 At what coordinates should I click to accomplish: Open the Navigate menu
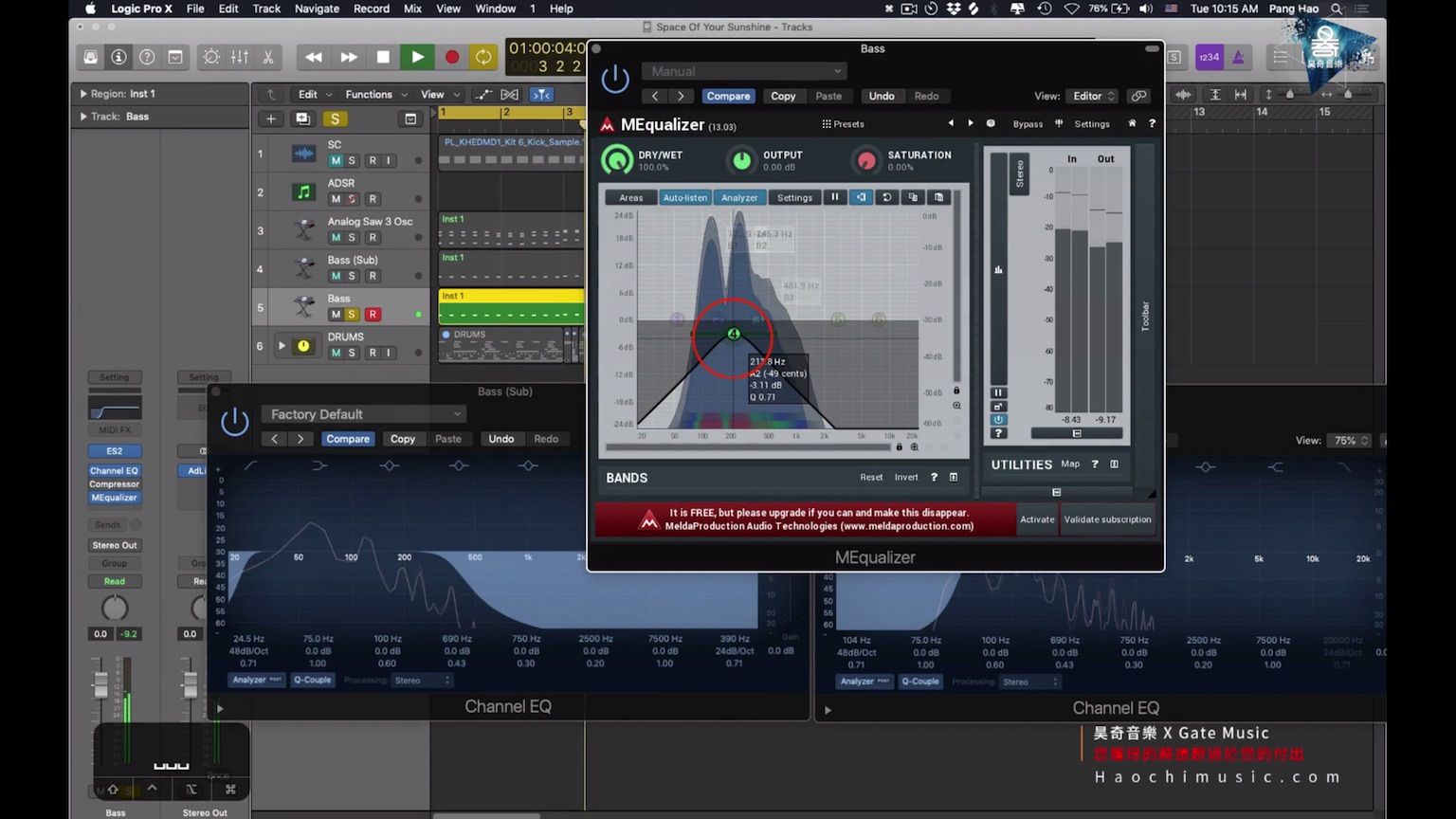pos(317,9)
